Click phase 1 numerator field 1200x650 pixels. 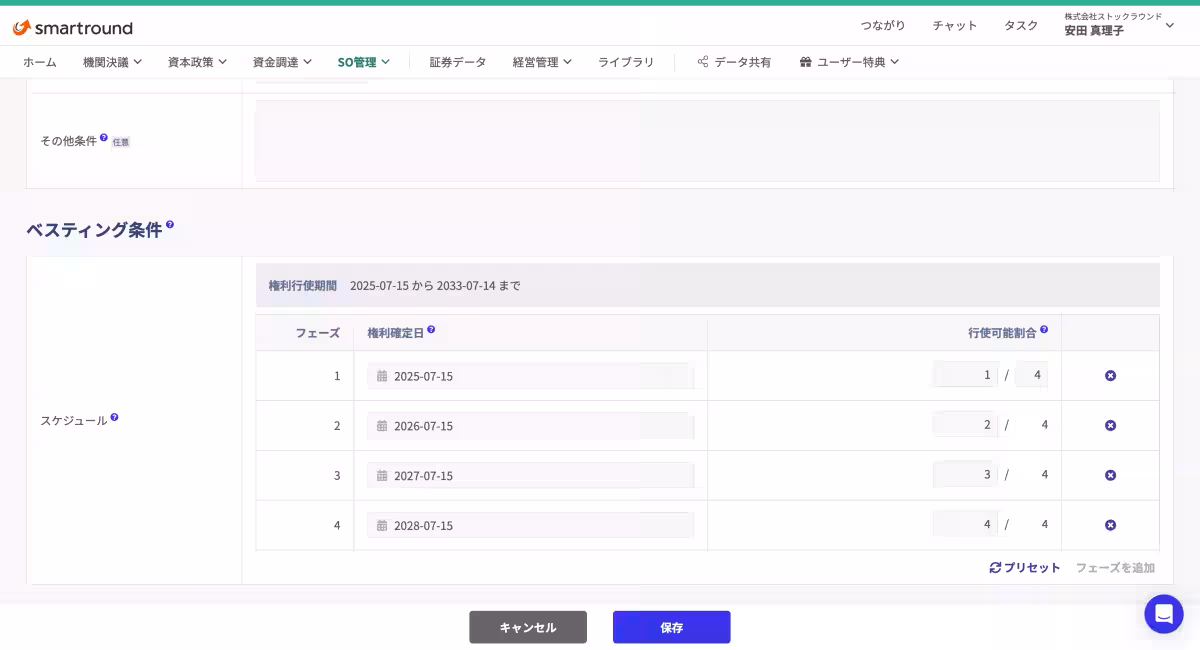point(965,374)
